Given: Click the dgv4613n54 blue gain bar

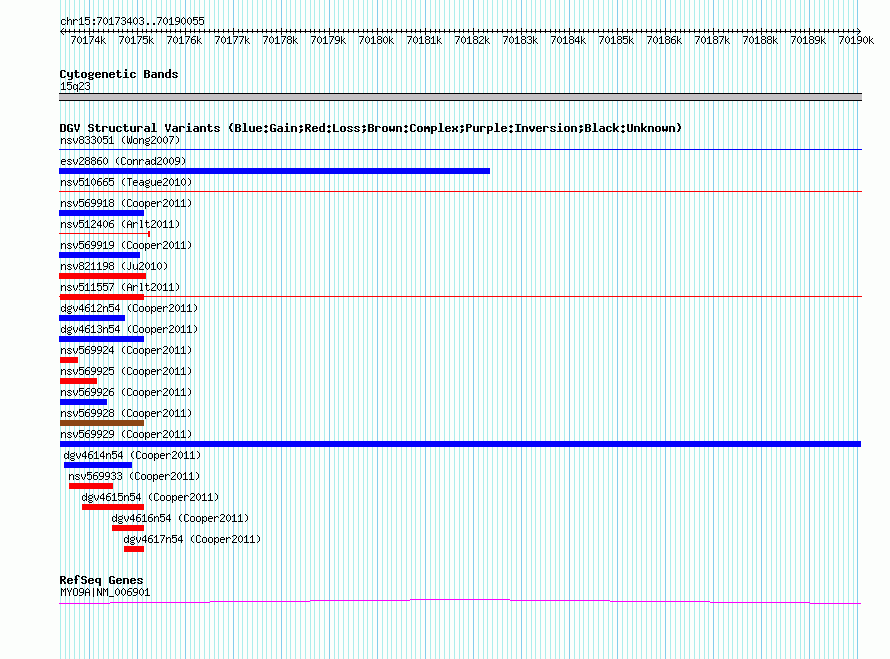Looking at the screenshot, I should click(102, 339).
